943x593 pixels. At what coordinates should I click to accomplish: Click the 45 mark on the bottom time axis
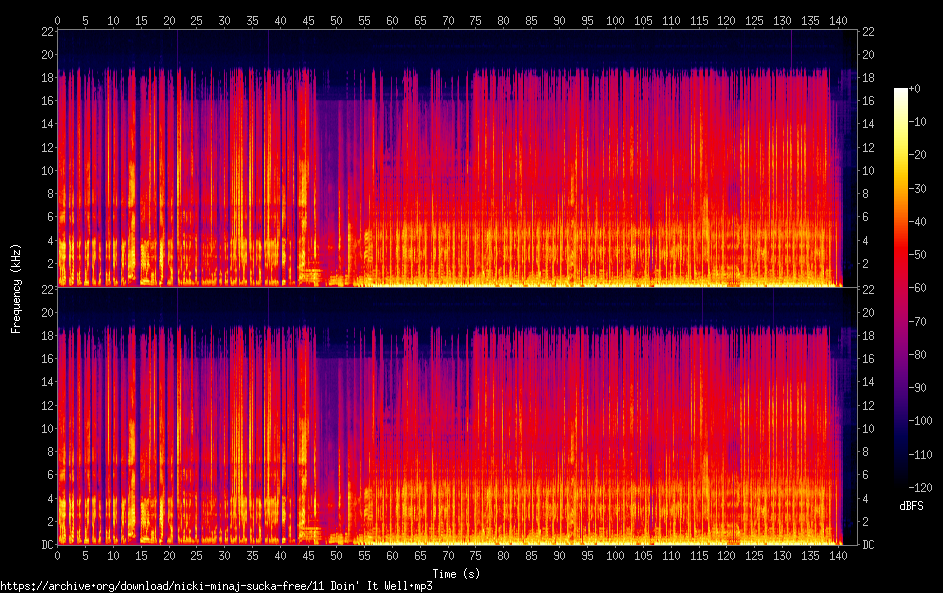[x=309, y=555]
